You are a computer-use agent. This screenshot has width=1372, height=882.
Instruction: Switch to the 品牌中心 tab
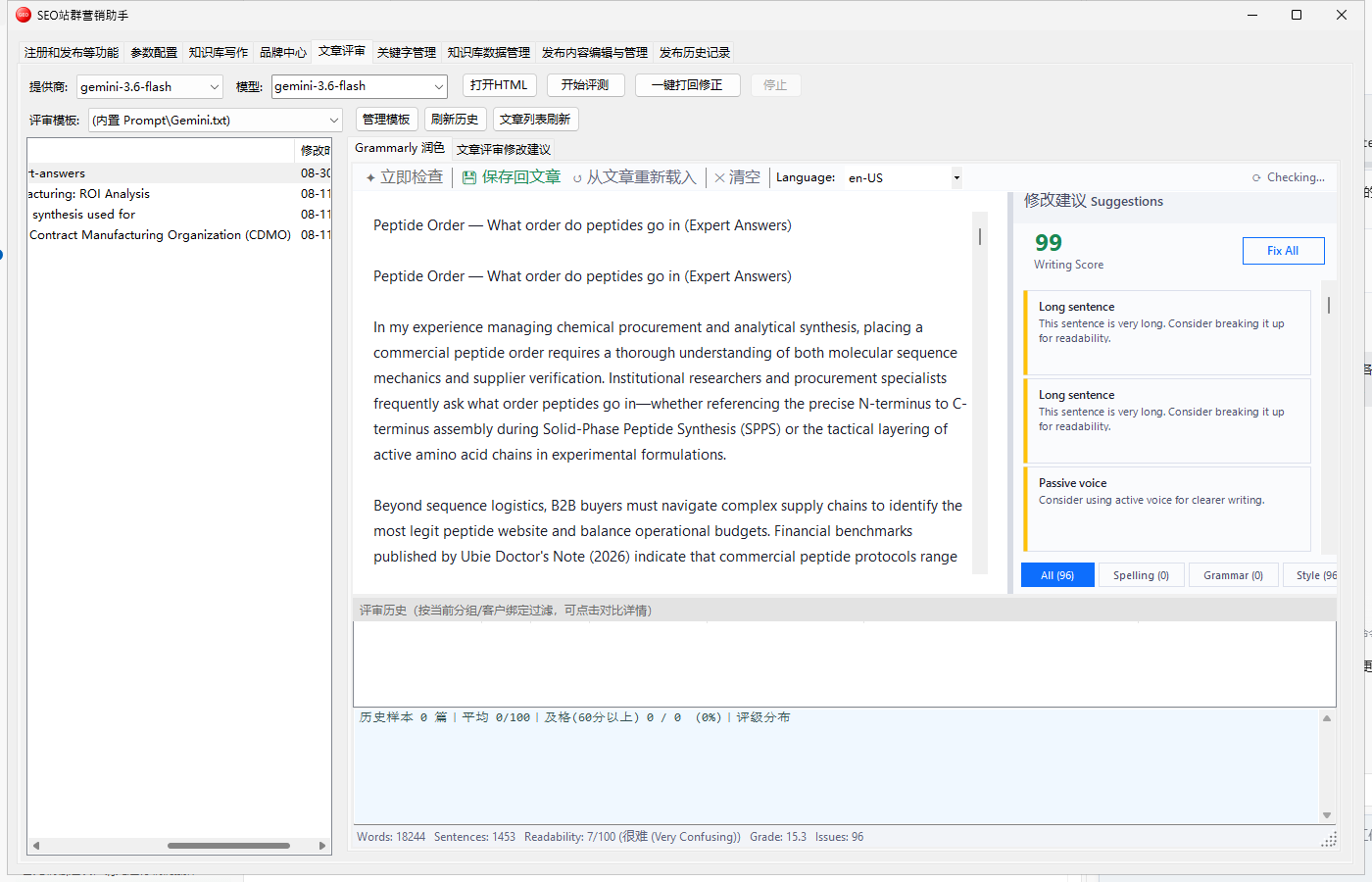(283, 53)
